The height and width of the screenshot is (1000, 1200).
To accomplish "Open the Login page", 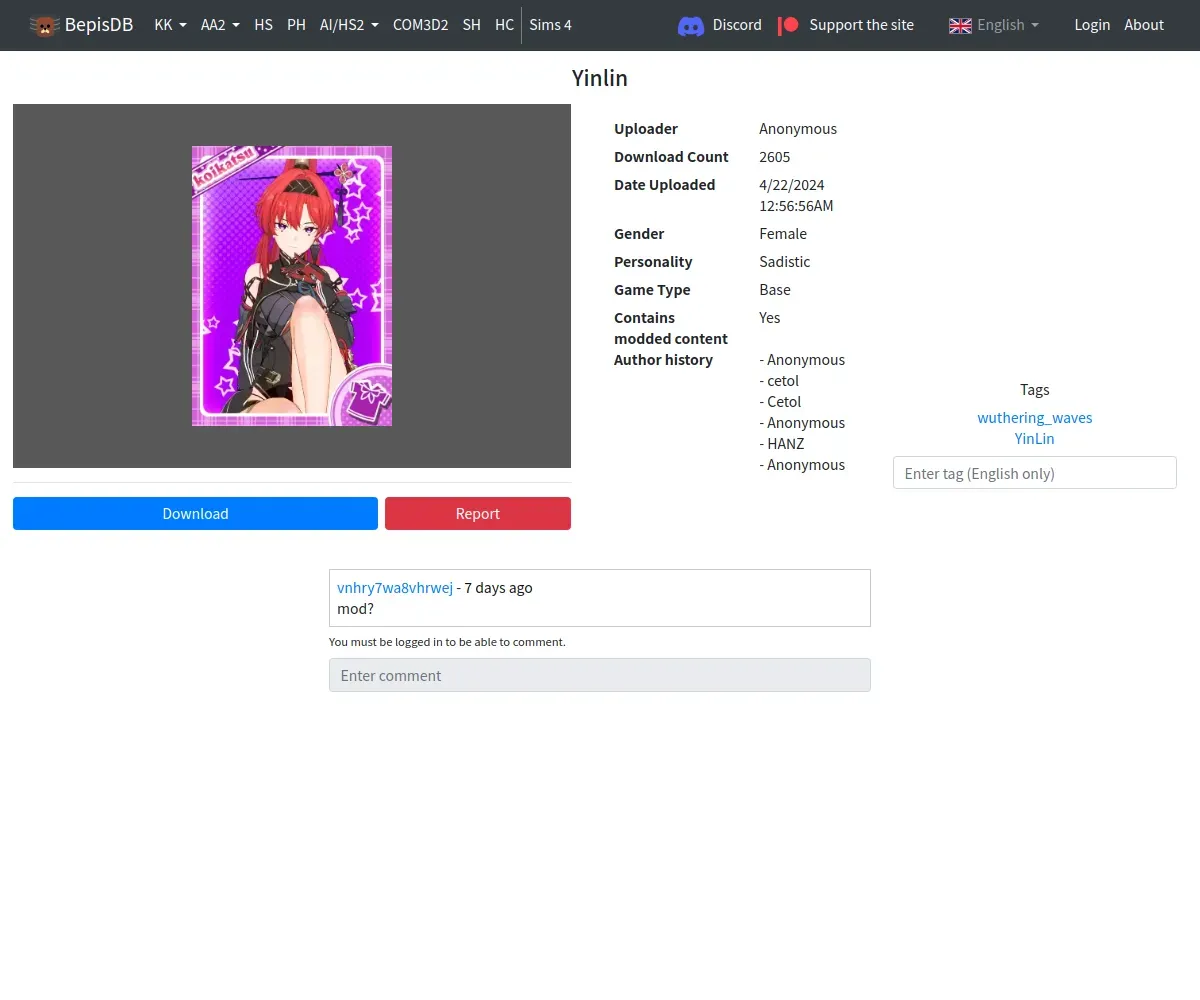I will [x=1092, y=25].
